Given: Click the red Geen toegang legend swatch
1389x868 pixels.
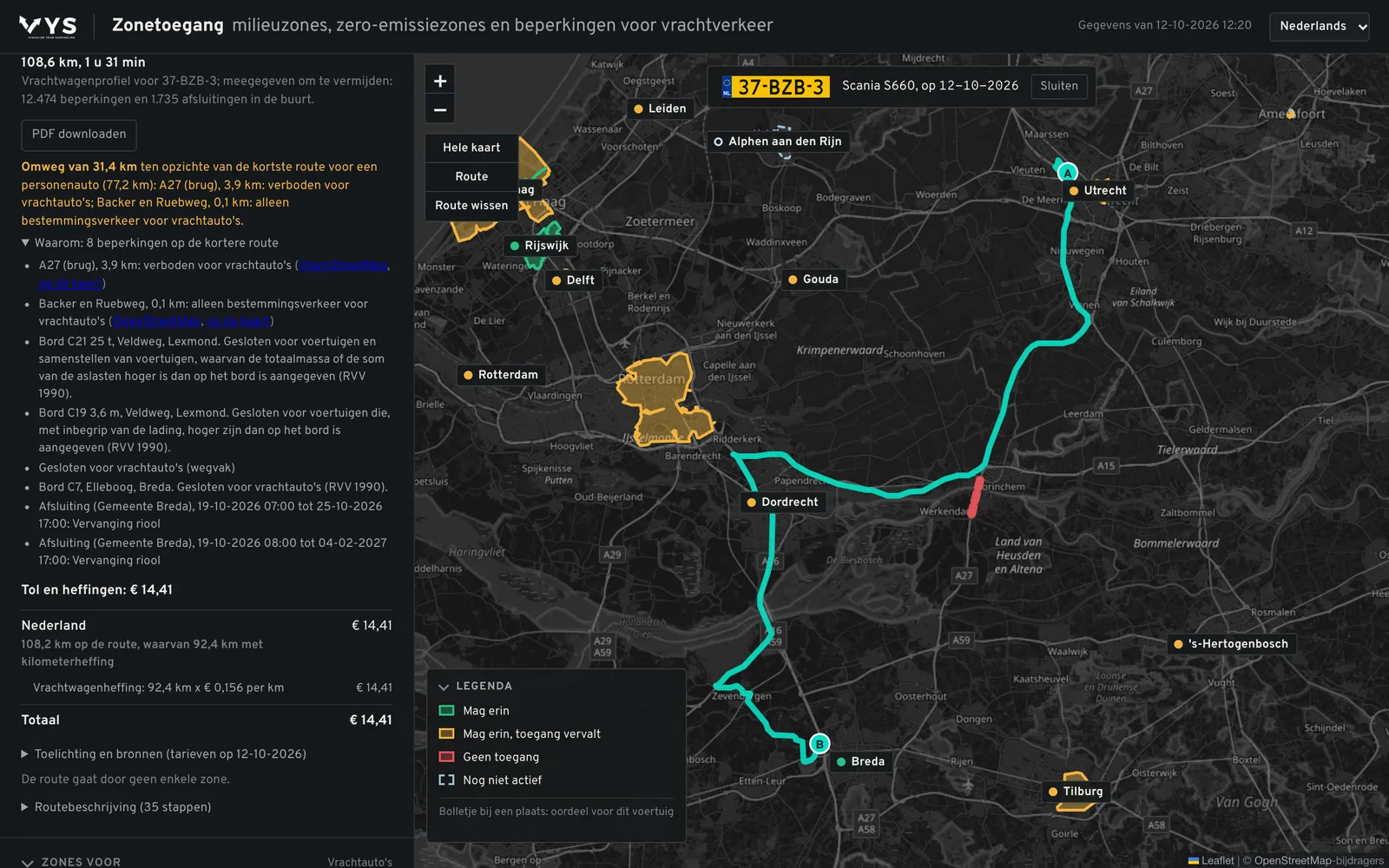Looking at the screenshot, I should (447, 757).
